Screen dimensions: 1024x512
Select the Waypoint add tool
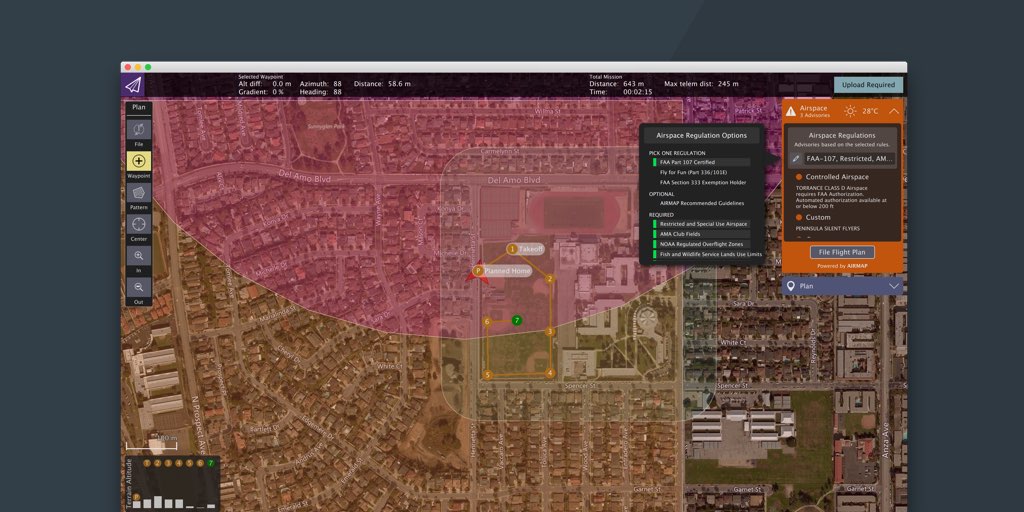point(138,161)
